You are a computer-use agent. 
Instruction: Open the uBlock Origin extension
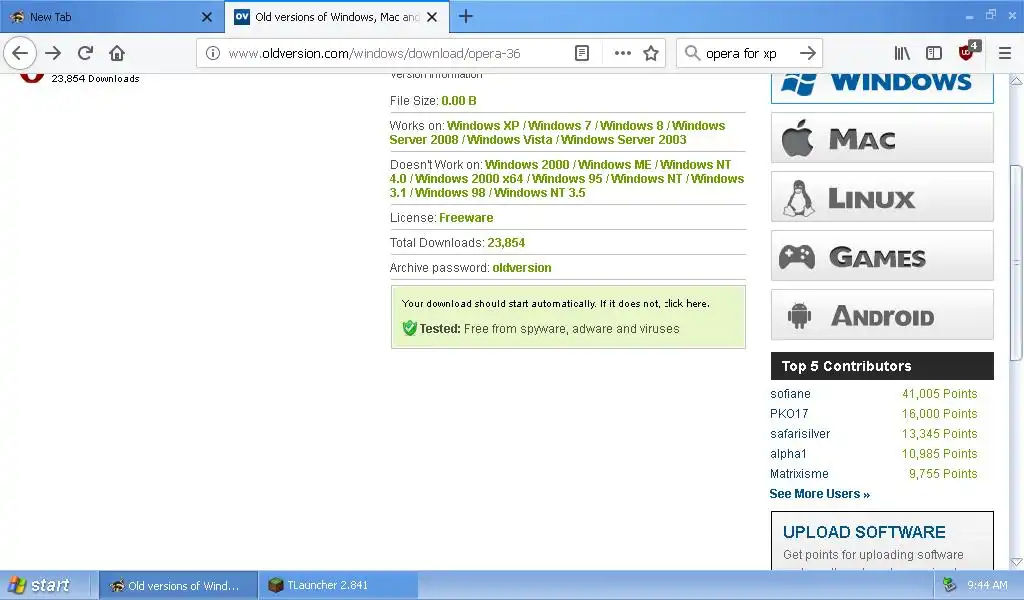tap(967, 52)
